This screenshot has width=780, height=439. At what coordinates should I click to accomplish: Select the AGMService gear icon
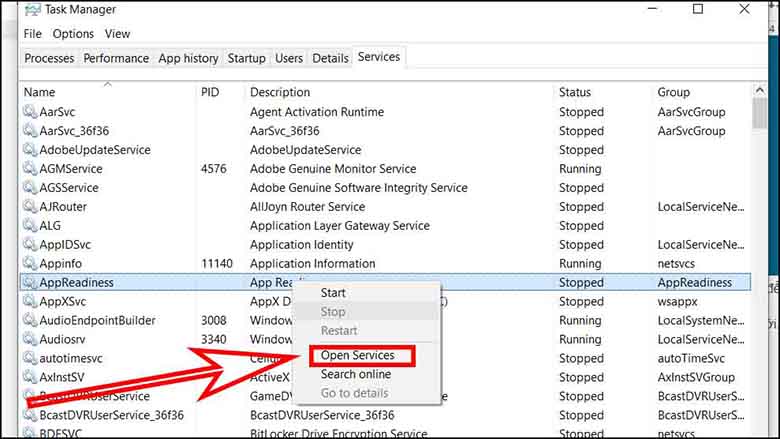(x=30, y=169)
